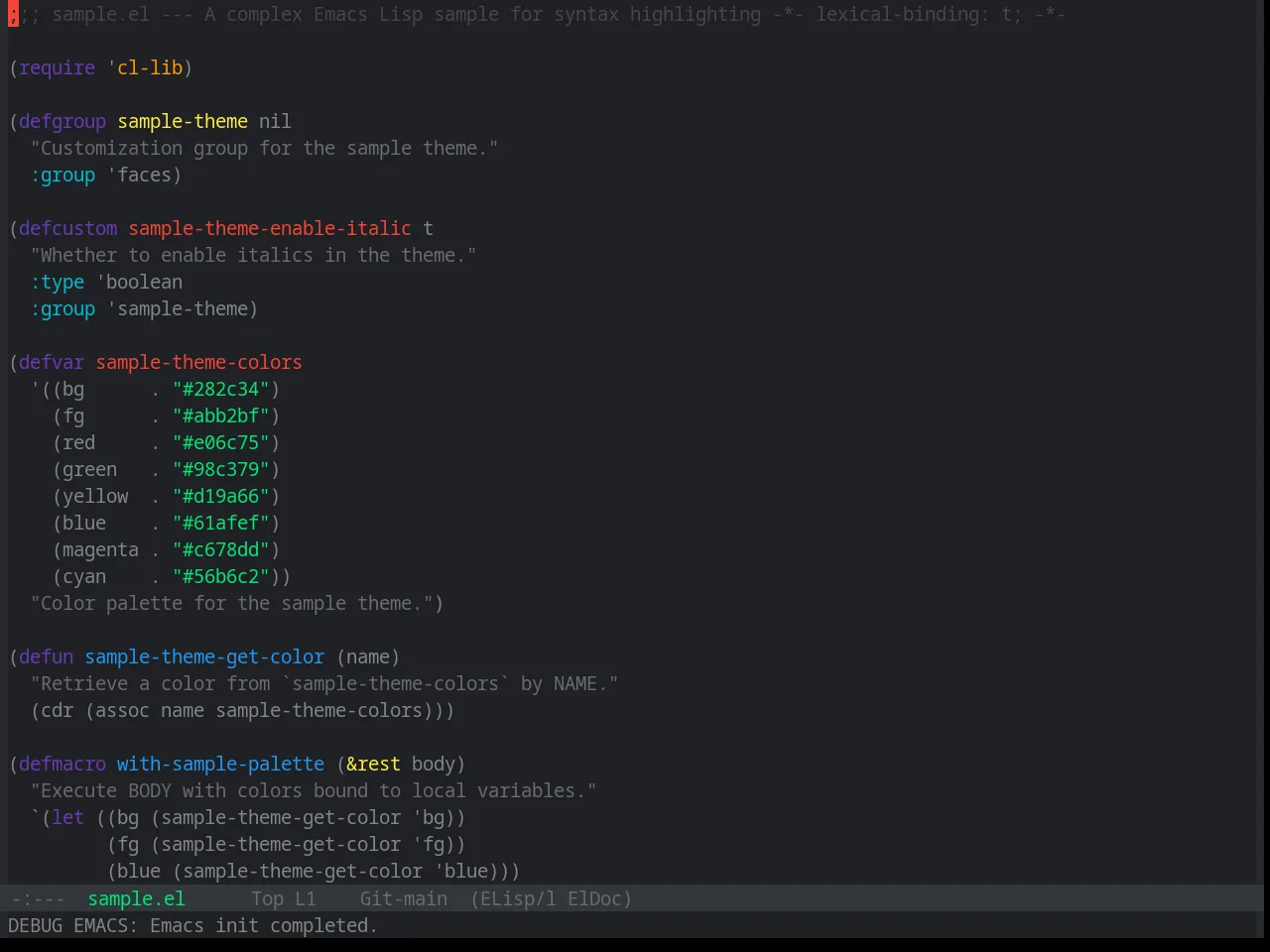This screenshot has height=952, width=1270.
Task: Click the 'cdr' function call
Action: click(58, 710)
